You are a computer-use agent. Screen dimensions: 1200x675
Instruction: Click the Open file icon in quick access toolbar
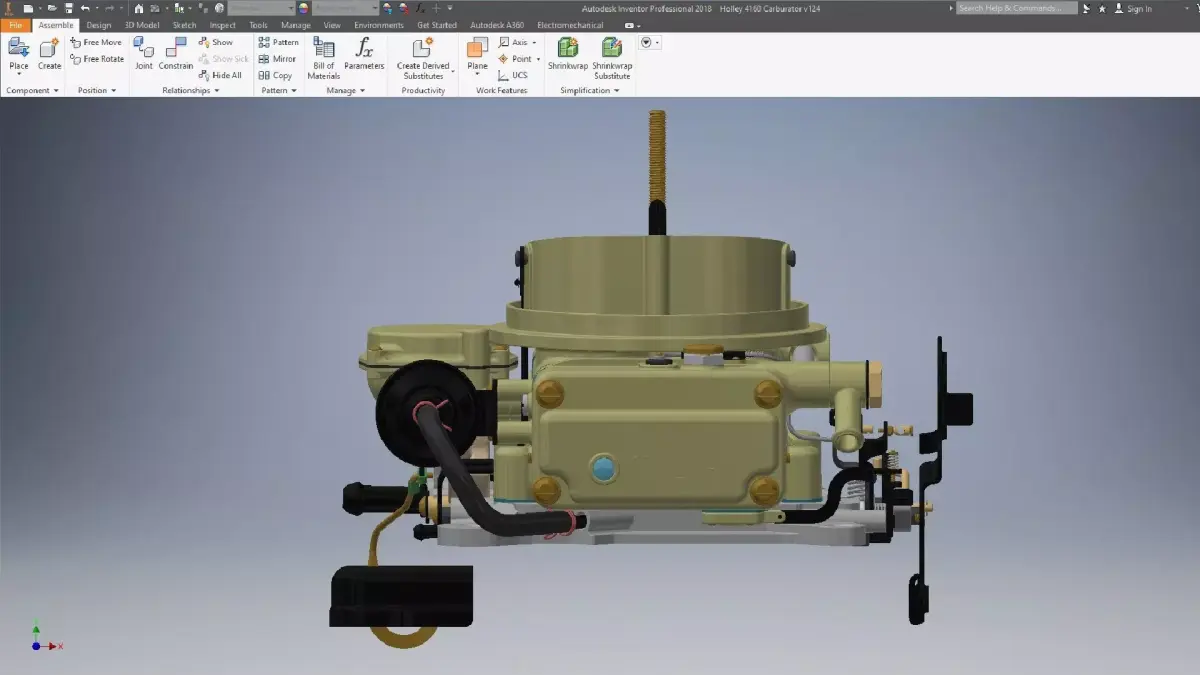coord(52,8)
